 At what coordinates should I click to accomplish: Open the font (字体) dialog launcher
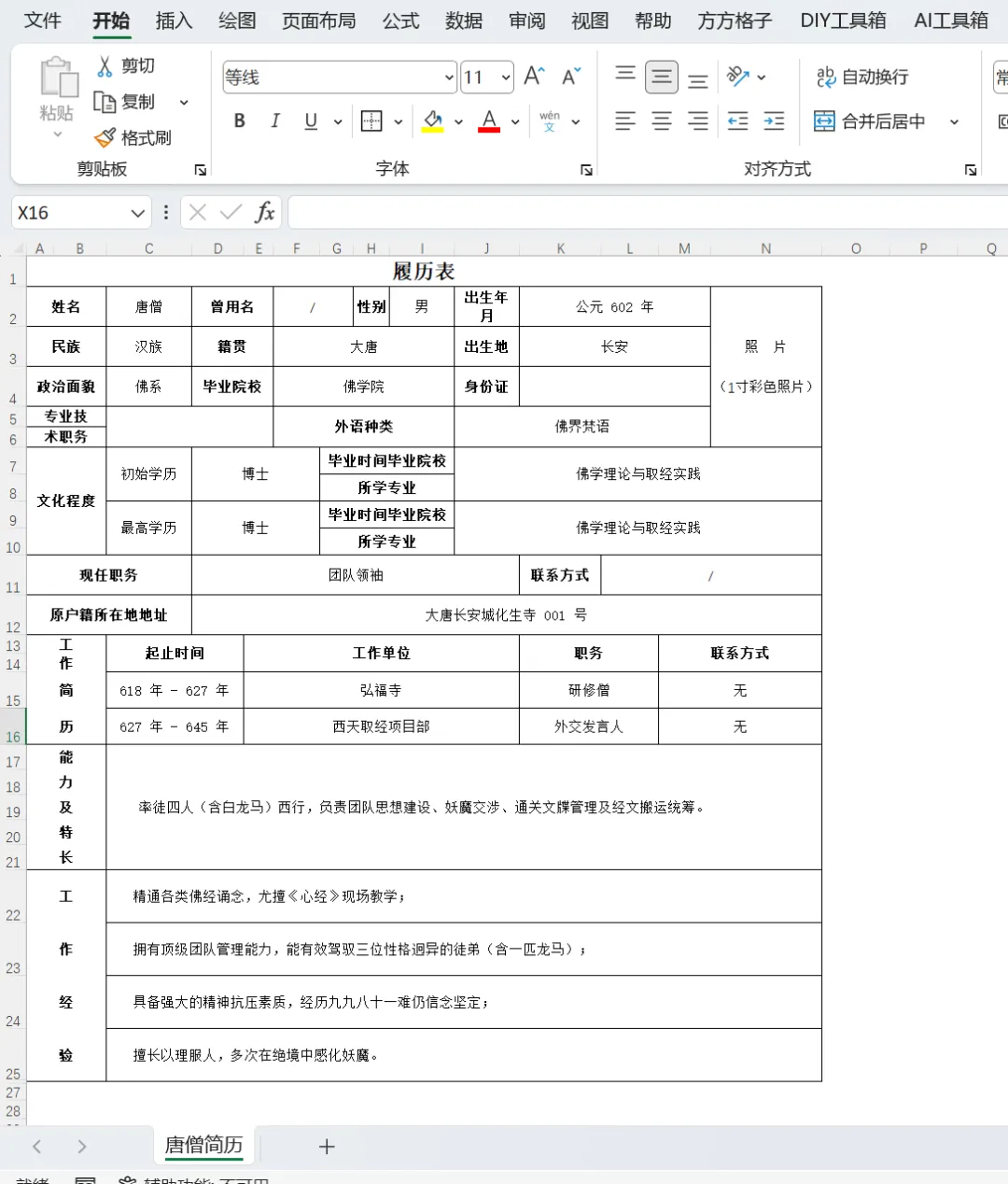(x=586, y=170)
